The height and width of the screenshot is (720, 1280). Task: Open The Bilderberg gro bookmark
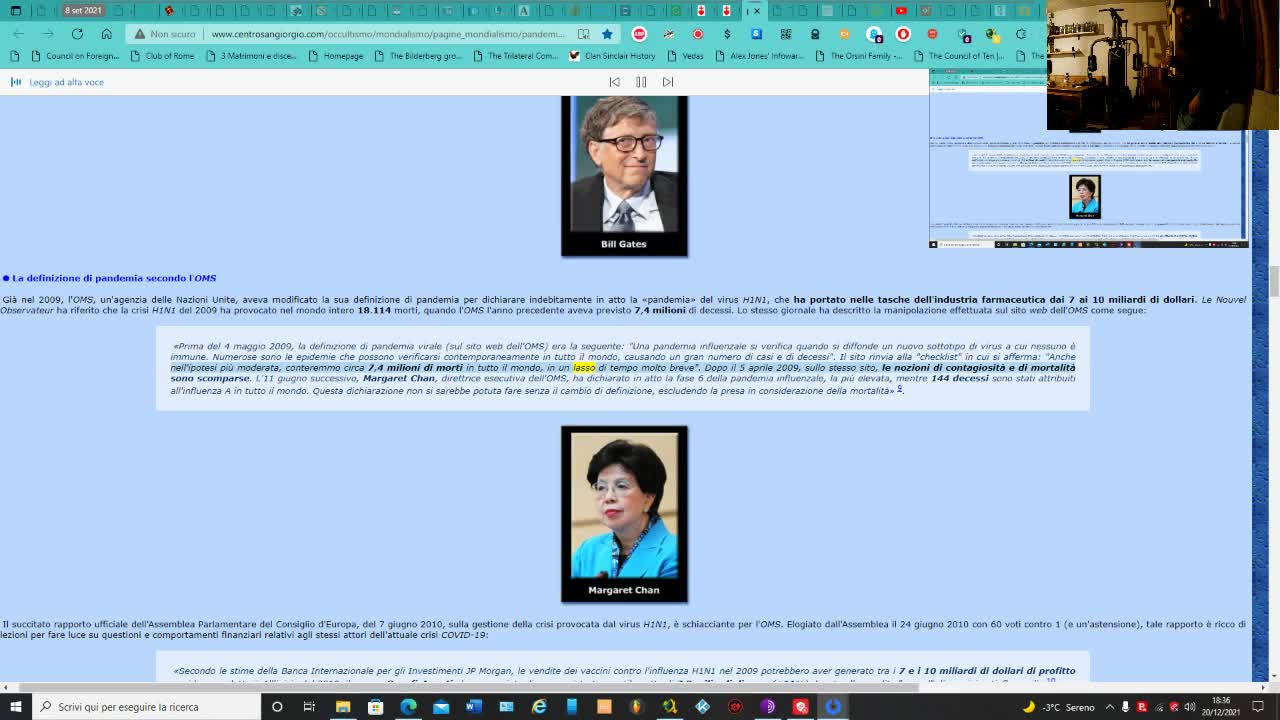(417, 56)
